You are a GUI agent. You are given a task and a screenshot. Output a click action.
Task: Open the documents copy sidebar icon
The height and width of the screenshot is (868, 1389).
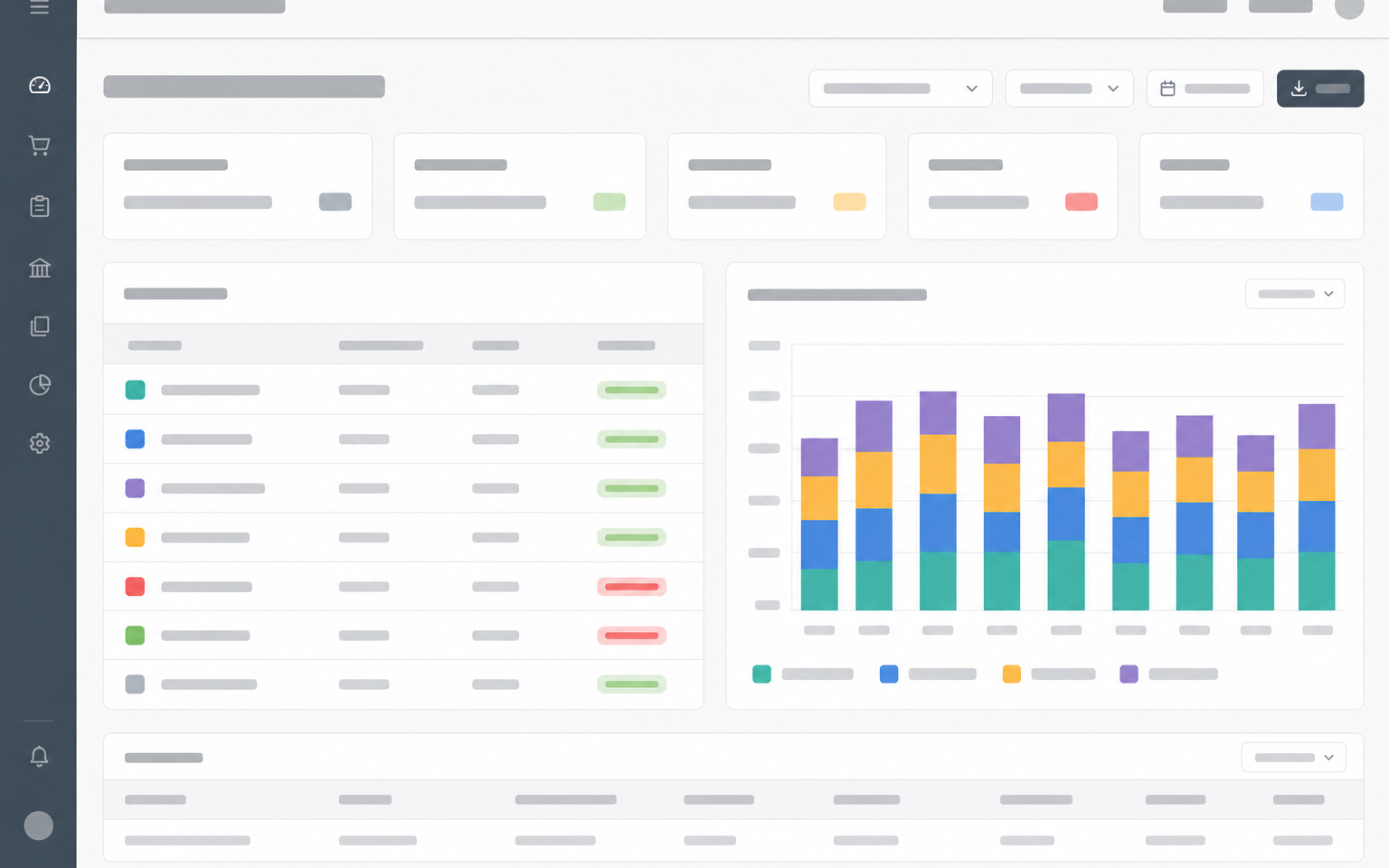click(x=39, y=326)
